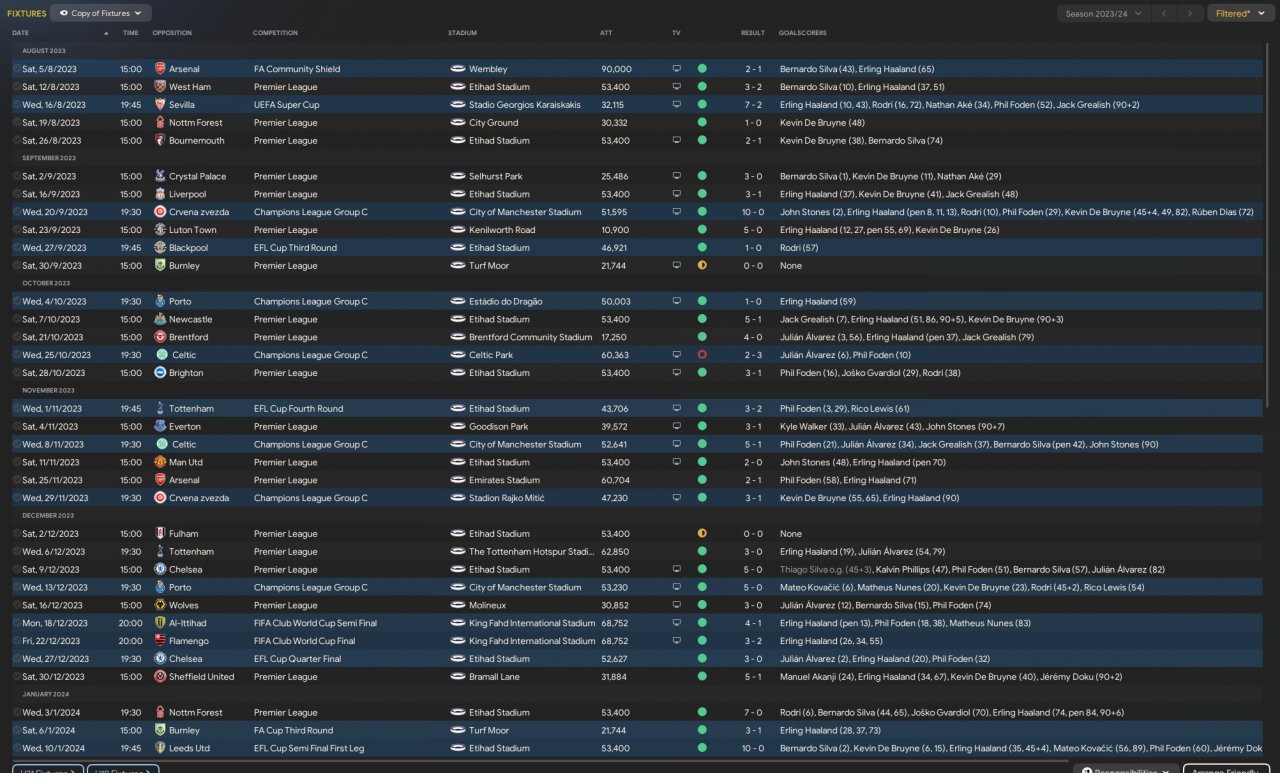This screenshot has height=773, width=1280.
Task: Open the 10 - 0 result against Crvena zvezda
Action: tap(753, 212)
